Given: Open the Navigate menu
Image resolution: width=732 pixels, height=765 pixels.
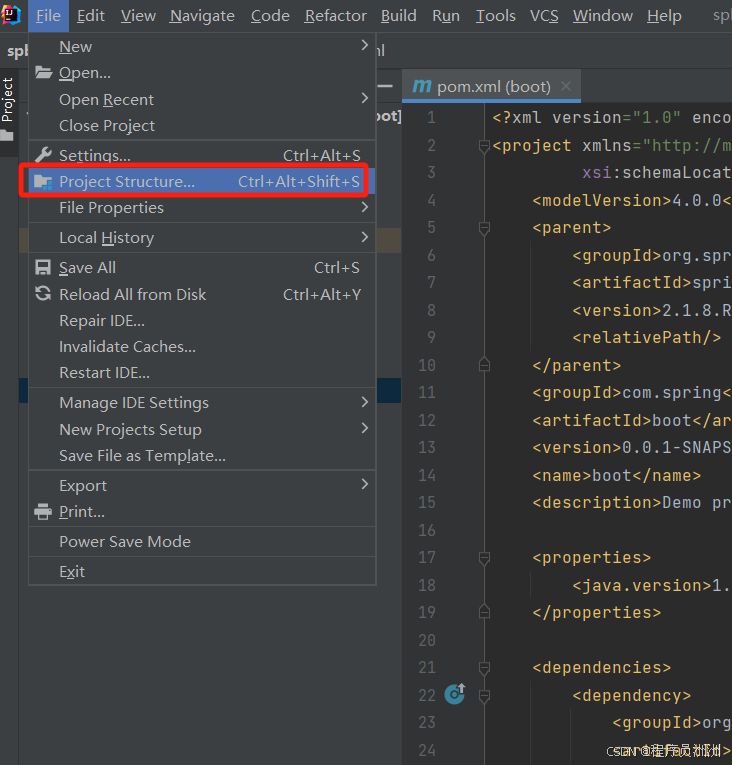Looking at the screenshot, I should [x=202, y=15].
